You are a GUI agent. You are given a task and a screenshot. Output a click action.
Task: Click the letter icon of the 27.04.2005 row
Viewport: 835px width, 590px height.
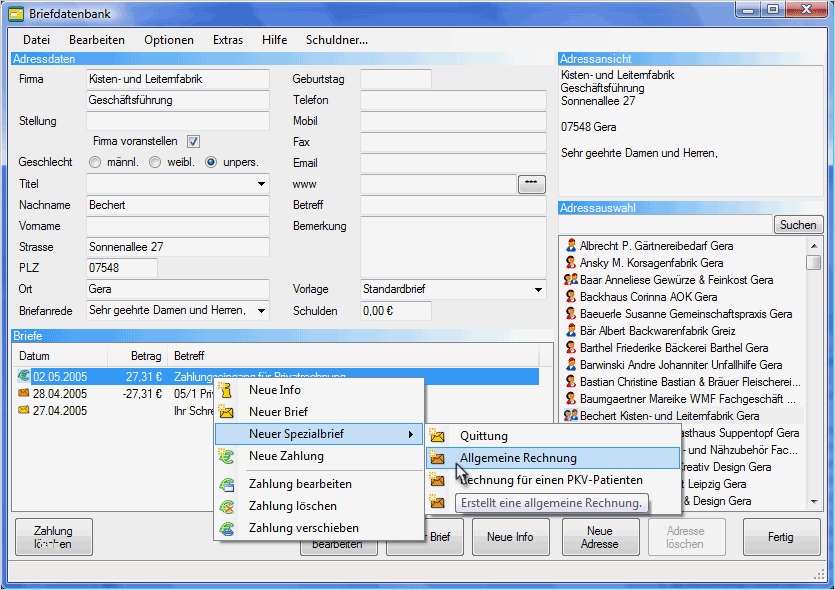(23, 410)
